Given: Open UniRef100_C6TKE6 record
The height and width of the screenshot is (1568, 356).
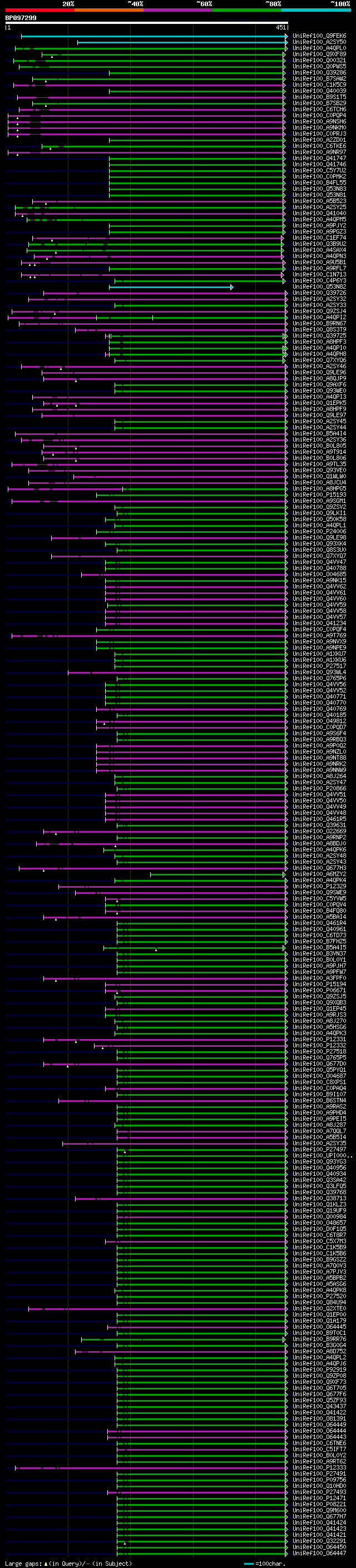Looking at the screenshot, I should [x=319, y=146].
